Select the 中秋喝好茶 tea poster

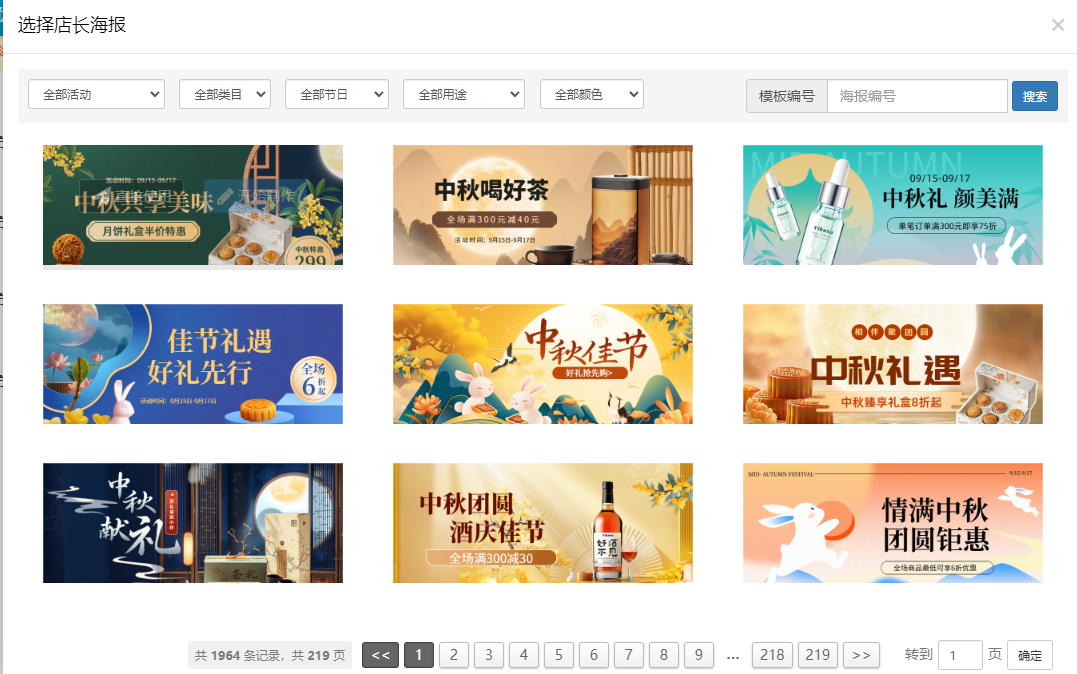point(542,205)
